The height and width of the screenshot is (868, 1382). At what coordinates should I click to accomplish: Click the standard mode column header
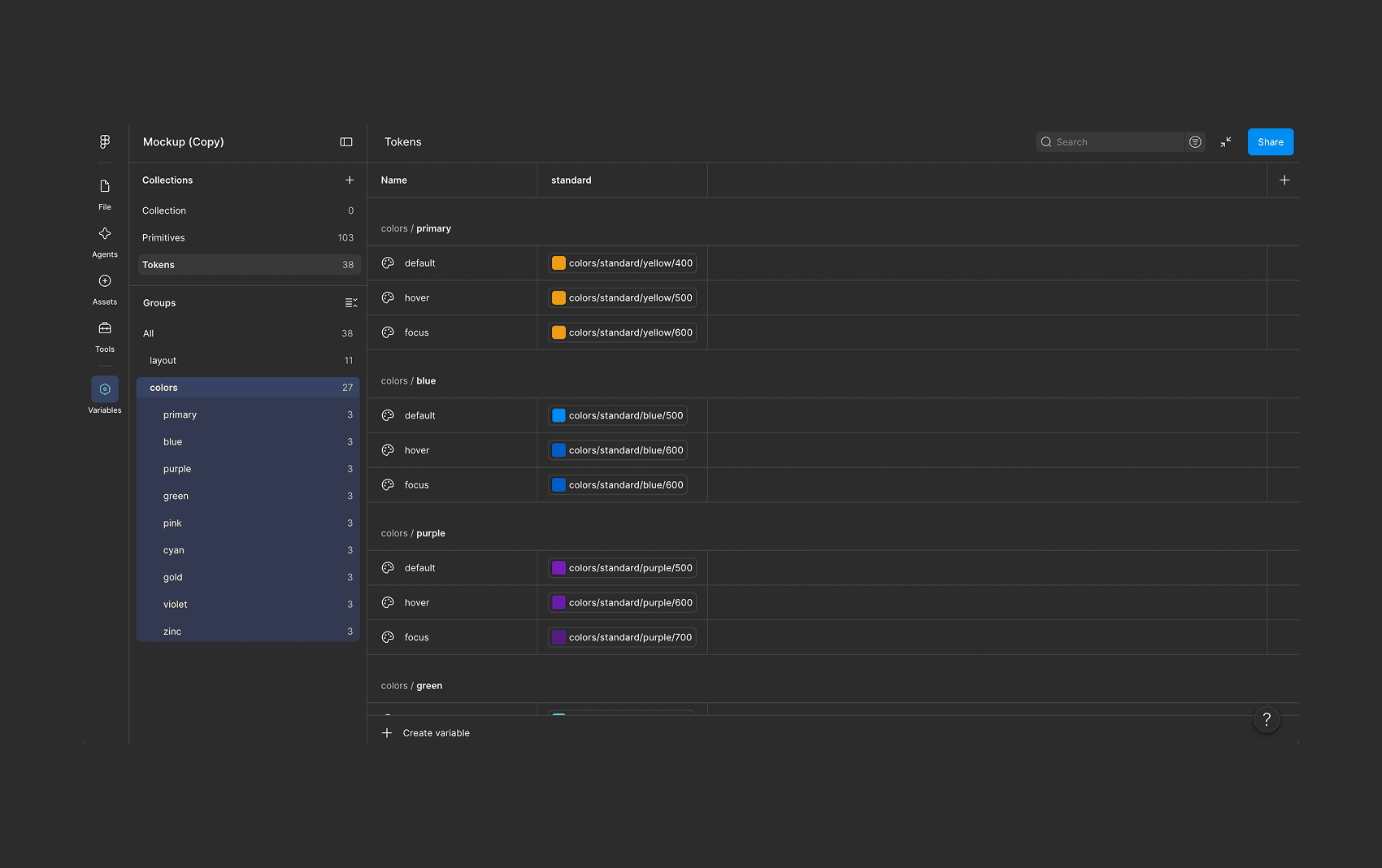pos(622,180)
